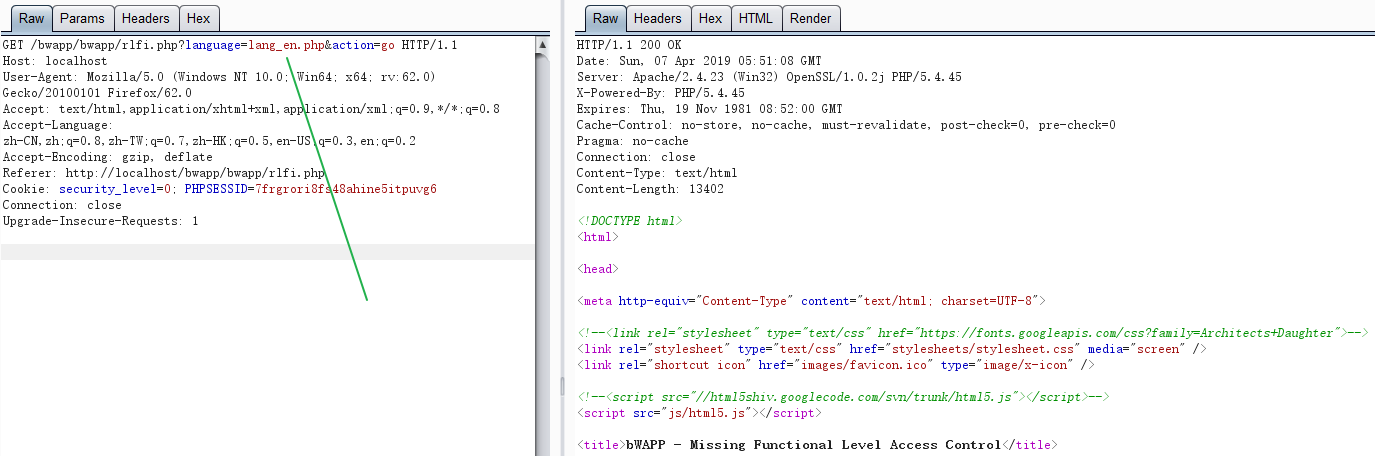Click the 'Pragma: no-cache' line
This screenshot has width=1375, height=456.
pyautogui.click(x=632, y=141)
